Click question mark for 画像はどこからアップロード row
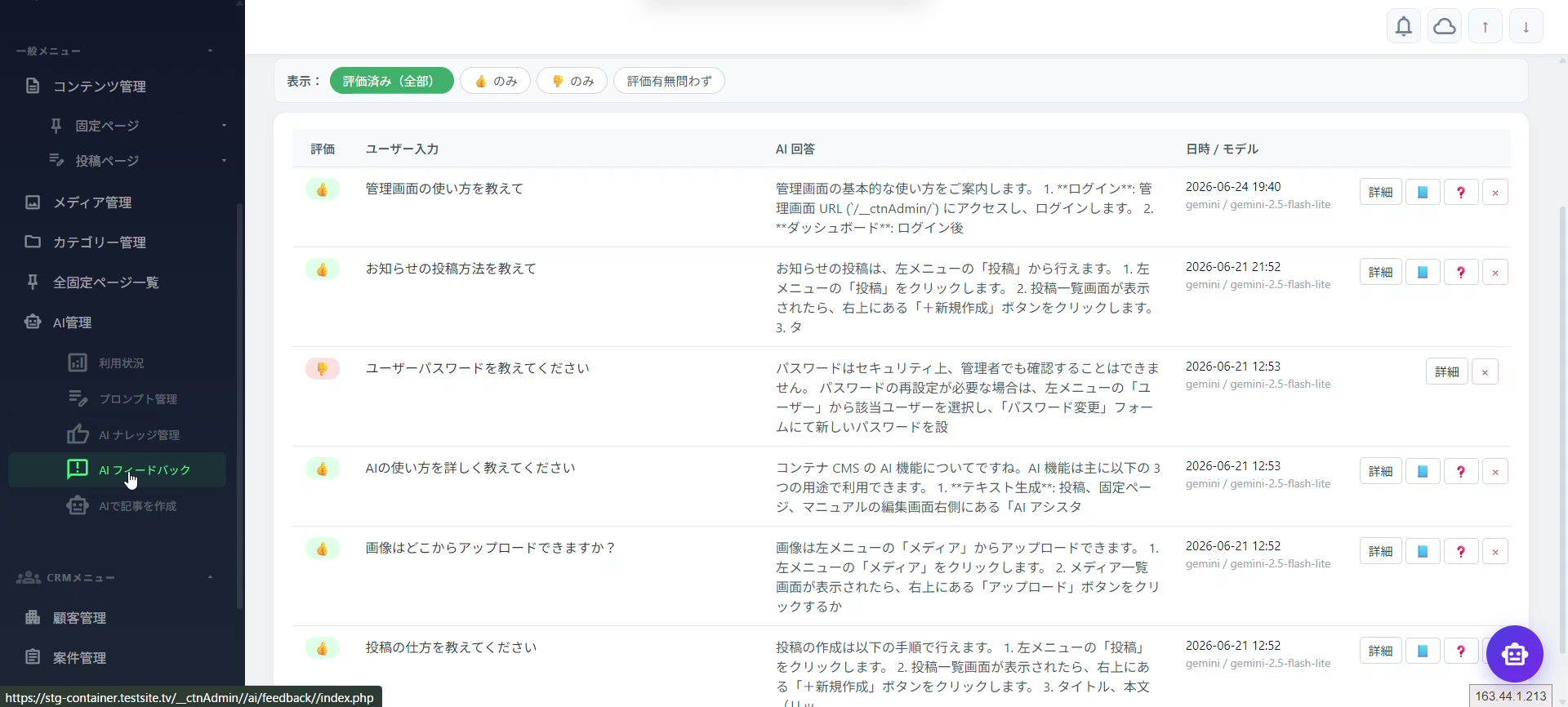Image resolution: width=1568 pixels, height=707 pixels. click(1461, 551)
